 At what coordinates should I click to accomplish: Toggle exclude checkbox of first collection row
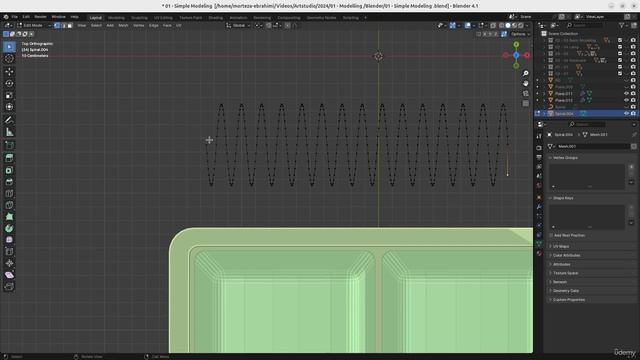620,40
